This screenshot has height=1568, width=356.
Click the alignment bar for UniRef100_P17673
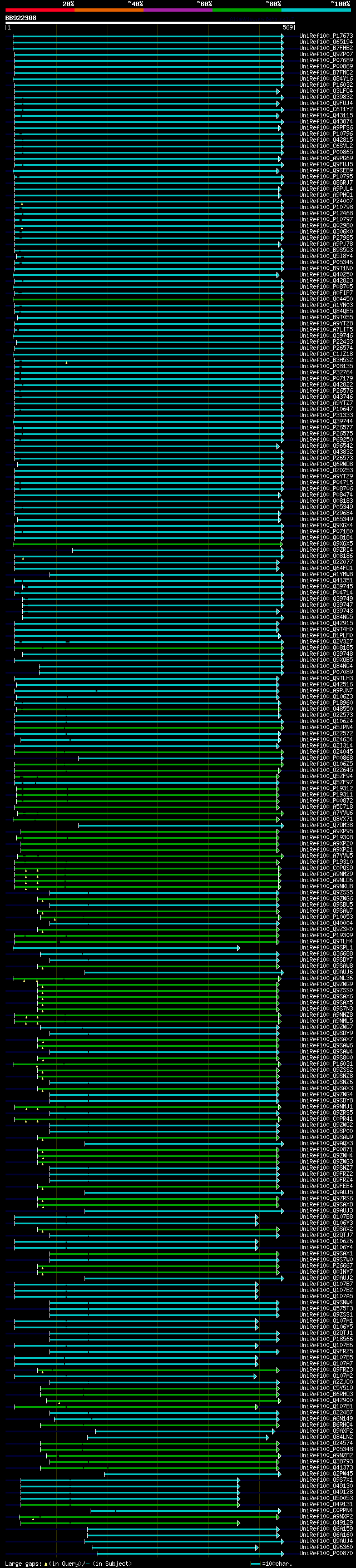pyautogui.click(x=149, y=36)
